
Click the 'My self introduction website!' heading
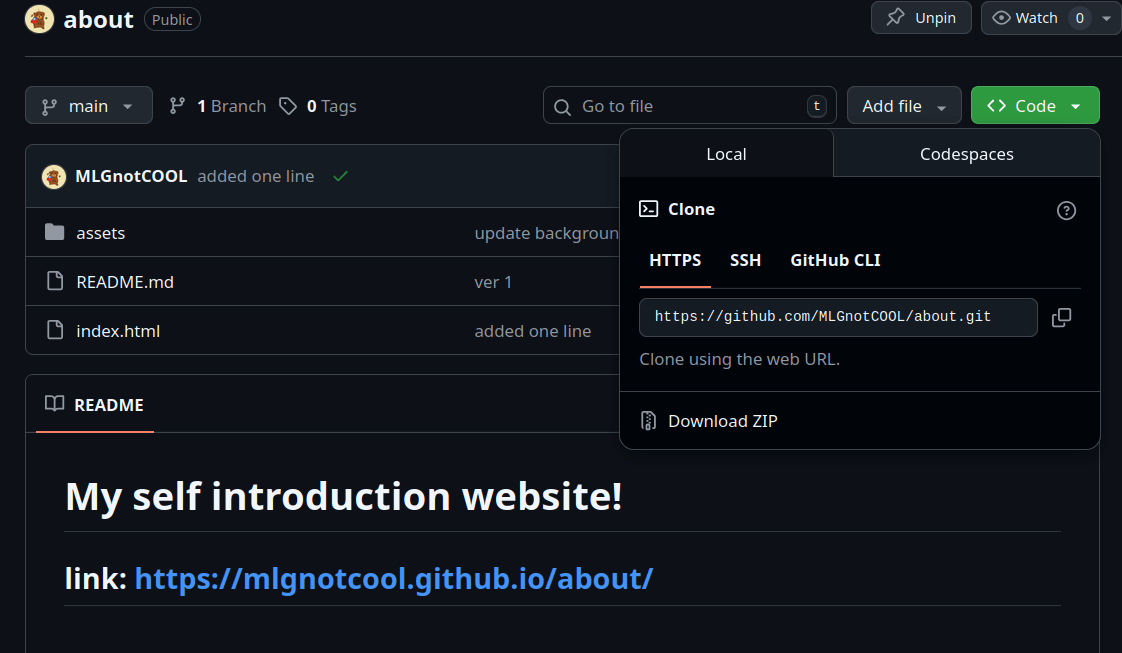[x=343, y=496]
